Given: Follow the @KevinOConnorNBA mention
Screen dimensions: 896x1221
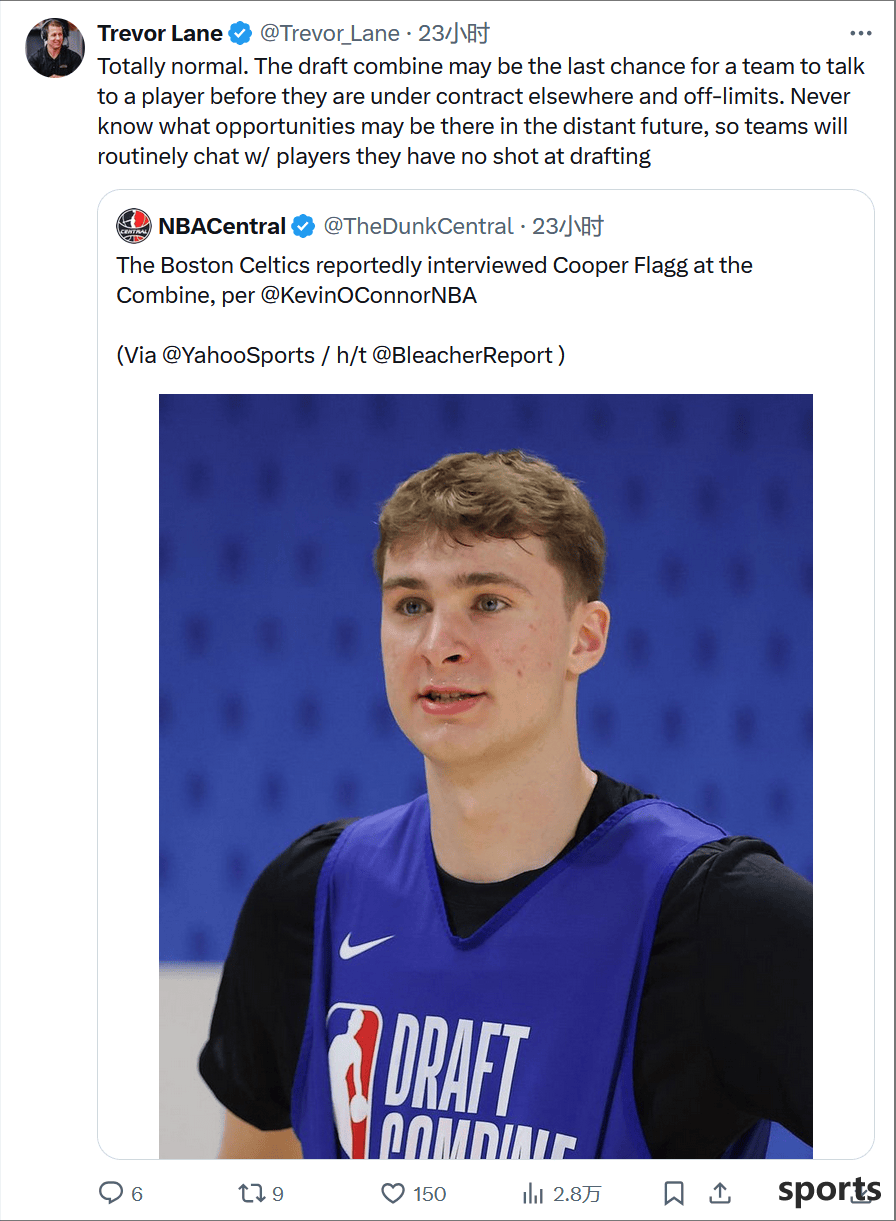Looking at the screenshot, I should (369, 296).
